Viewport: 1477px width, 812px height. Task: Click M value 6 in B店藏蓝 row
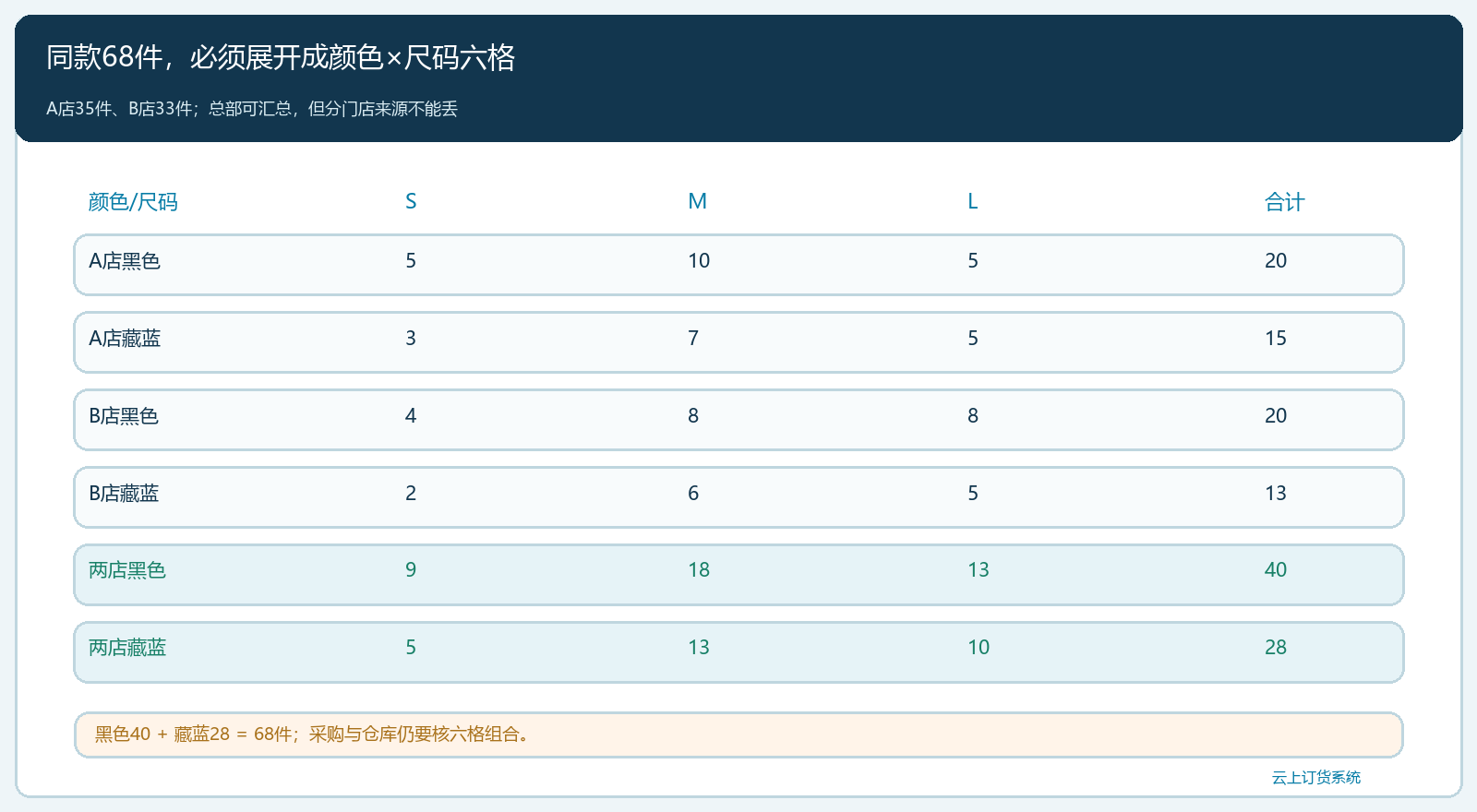693,494
